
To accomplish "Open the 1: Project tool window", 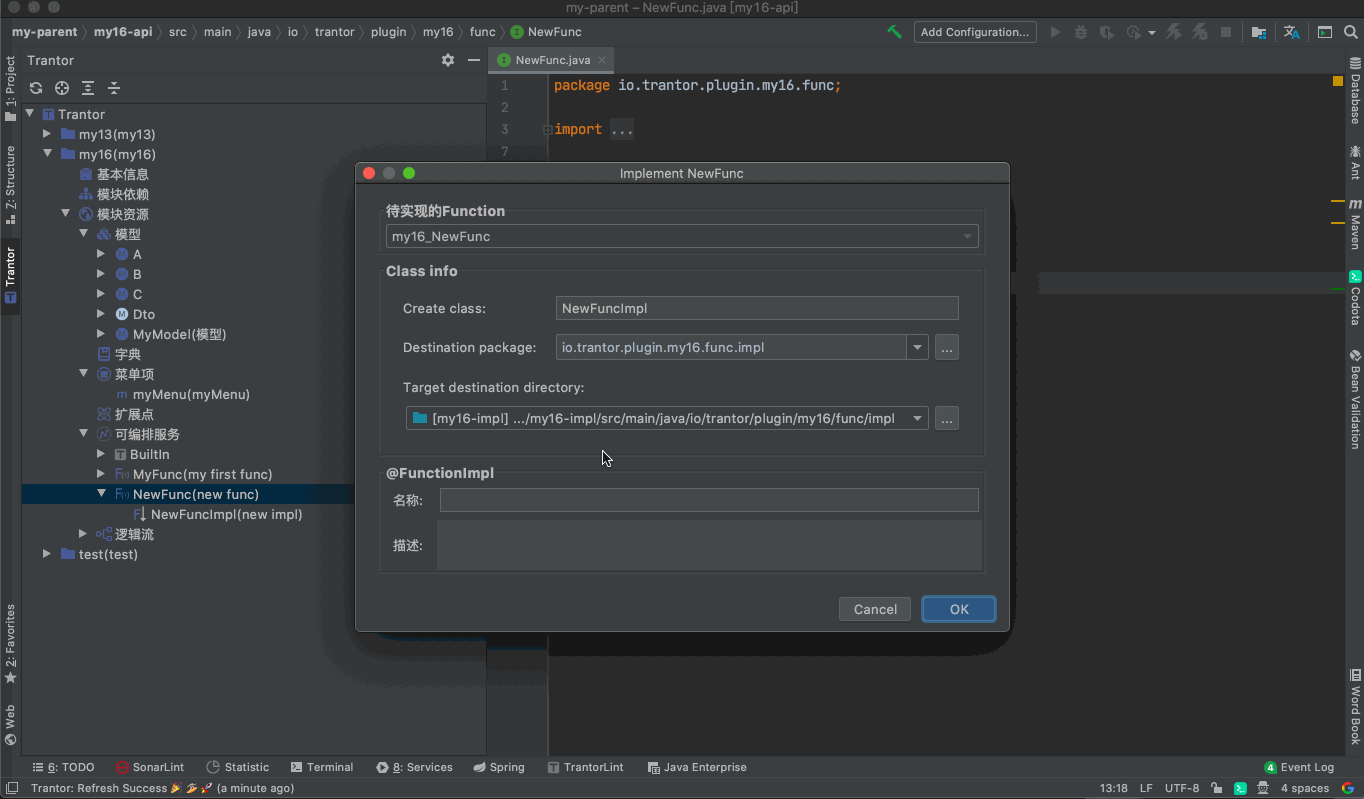I will pos(10,88).
